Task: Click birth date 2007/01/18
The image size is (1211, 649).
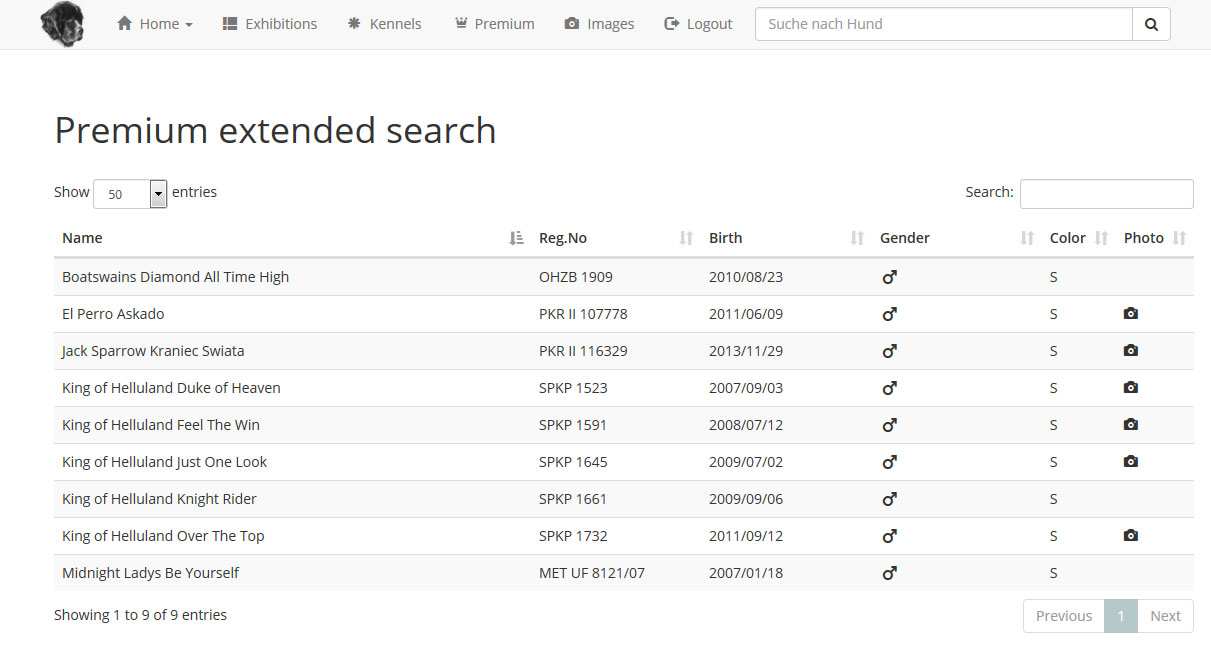Action: click(x=746, y=573)
